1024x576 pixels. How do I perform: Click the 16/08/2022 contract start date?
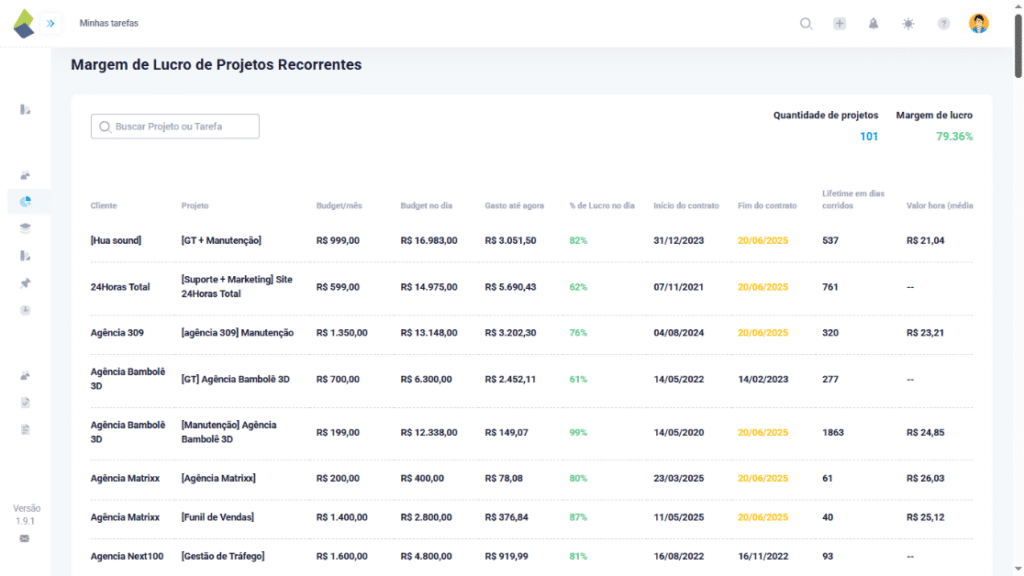(679, 556)
